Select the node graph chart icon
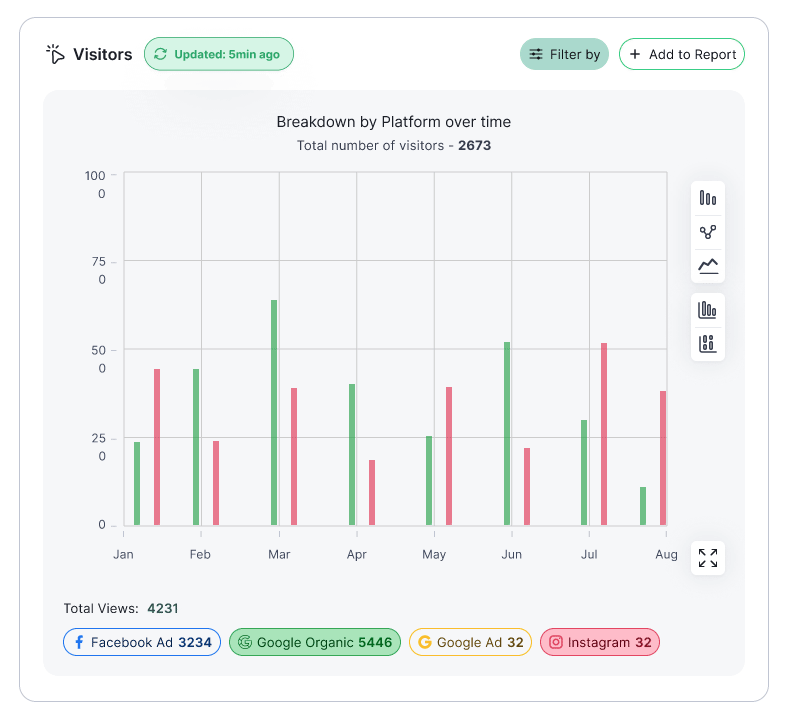Viewport: 787px width, 721px height. pyautogui.click(x=708, y=232)
